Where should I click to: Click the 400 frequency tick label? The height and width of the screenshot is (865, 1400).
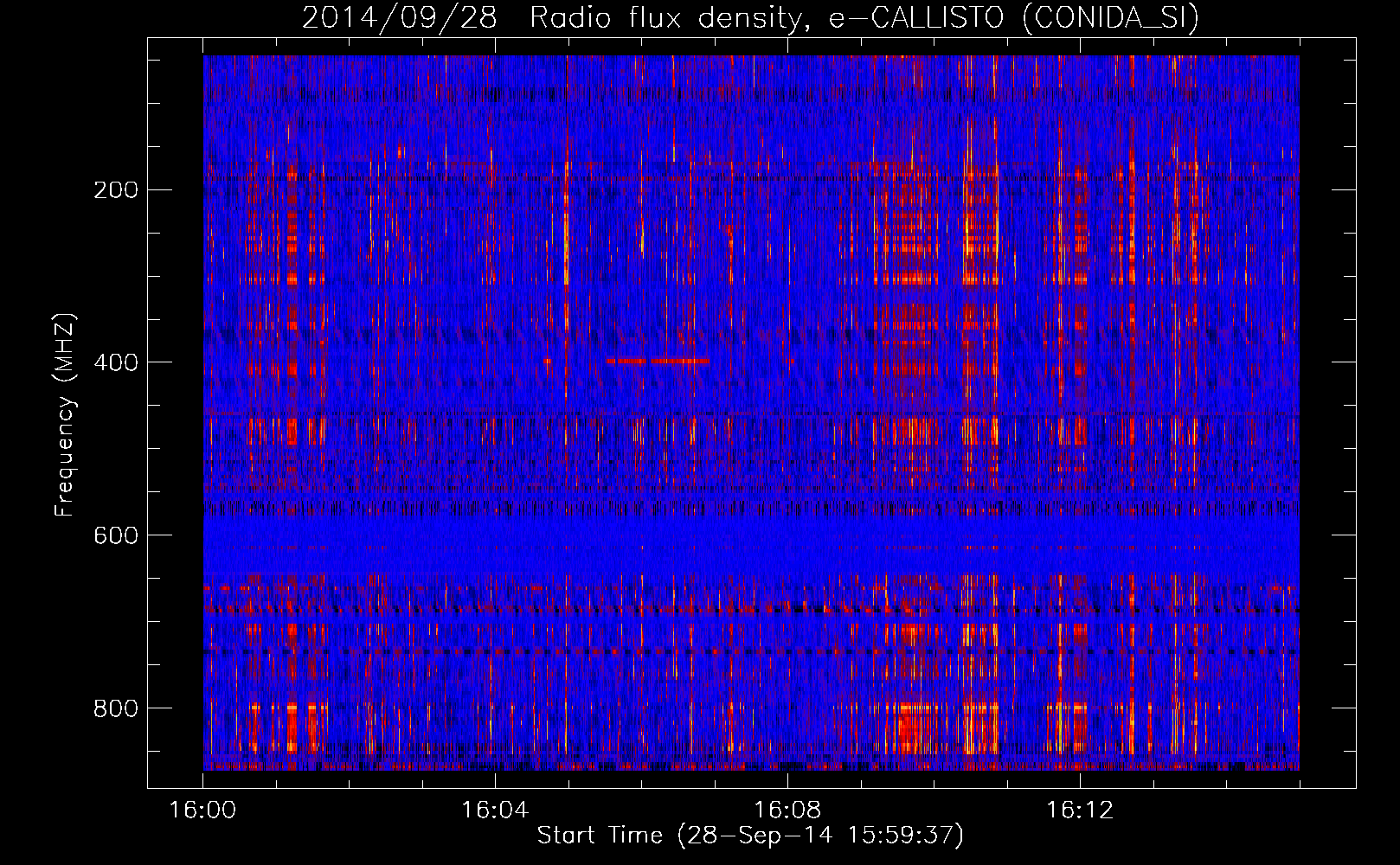click(116, 362)
